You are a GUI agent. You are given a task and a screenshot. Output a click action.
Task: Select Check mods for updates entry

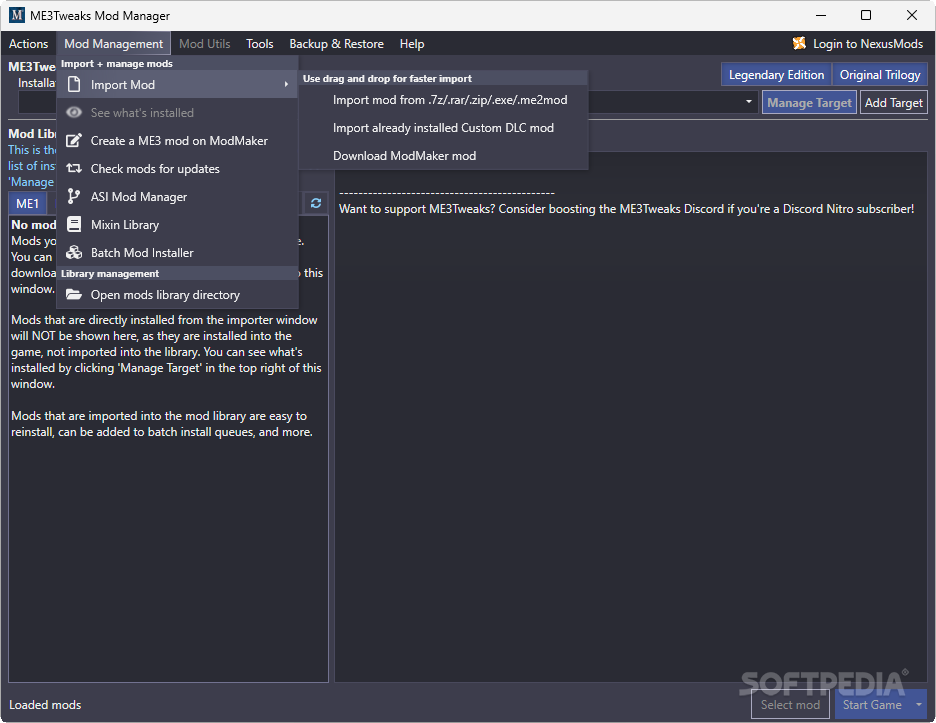pos(177,169)
